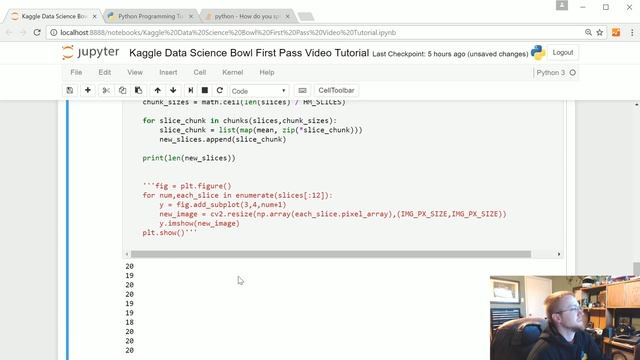Click the code cell horizontal scrollbar
The width and height of the screenshot is (640, 360).
click(x=331, y=254)
